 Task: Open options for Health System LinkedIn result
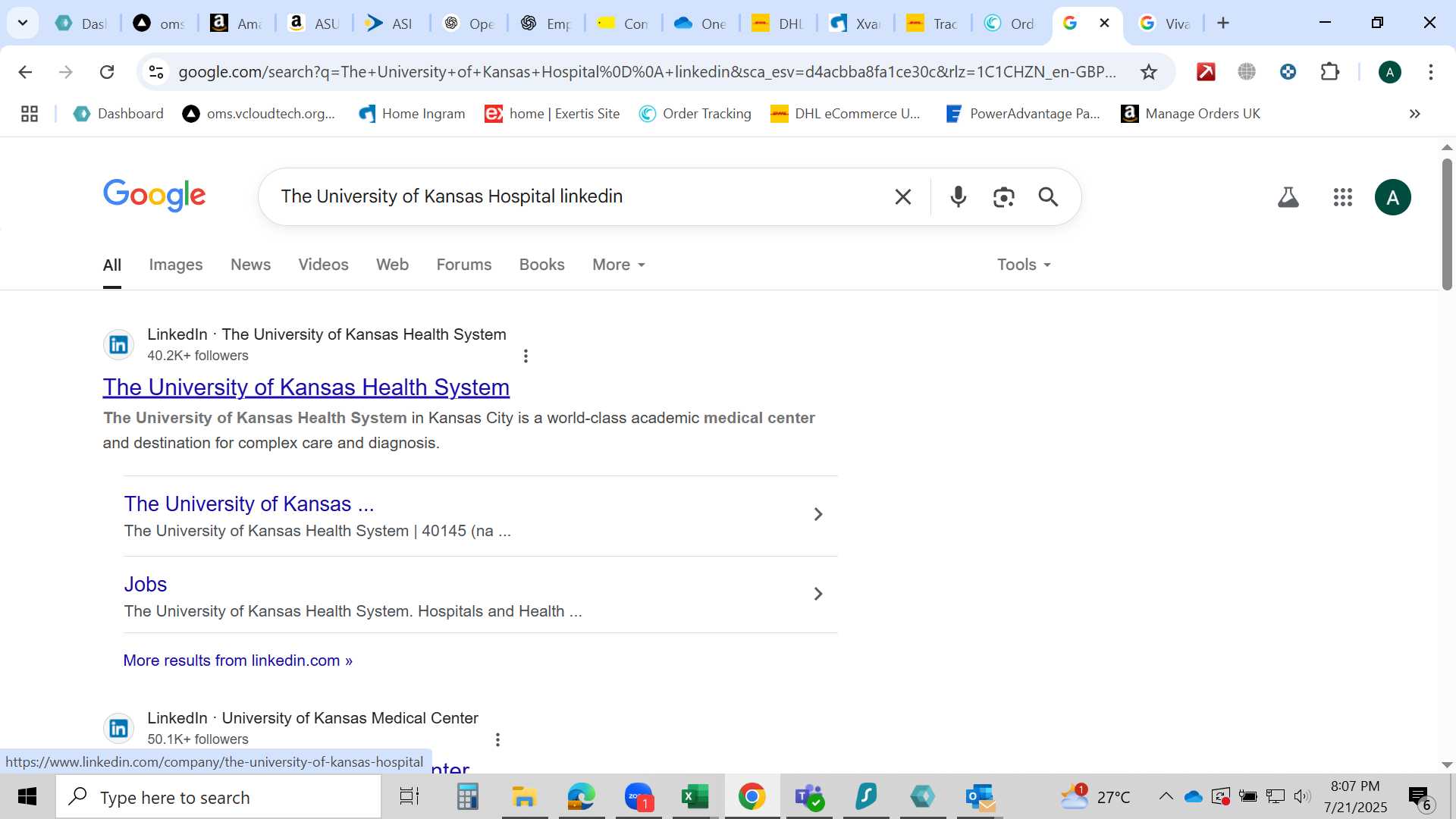pos(526,356)
